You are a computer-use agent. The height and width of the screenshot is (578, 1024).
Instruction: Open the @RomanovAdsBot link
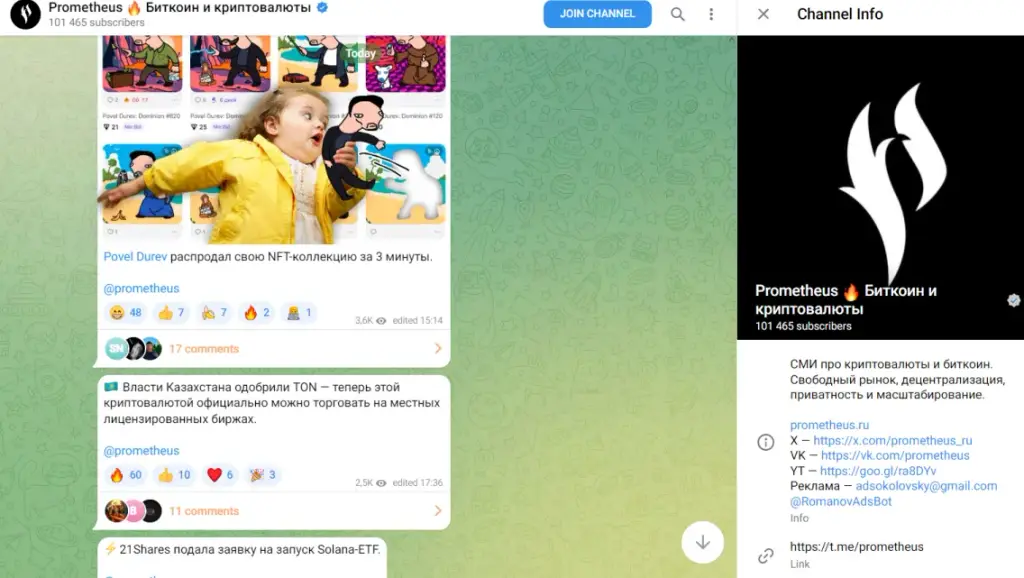tap(840, 502)
